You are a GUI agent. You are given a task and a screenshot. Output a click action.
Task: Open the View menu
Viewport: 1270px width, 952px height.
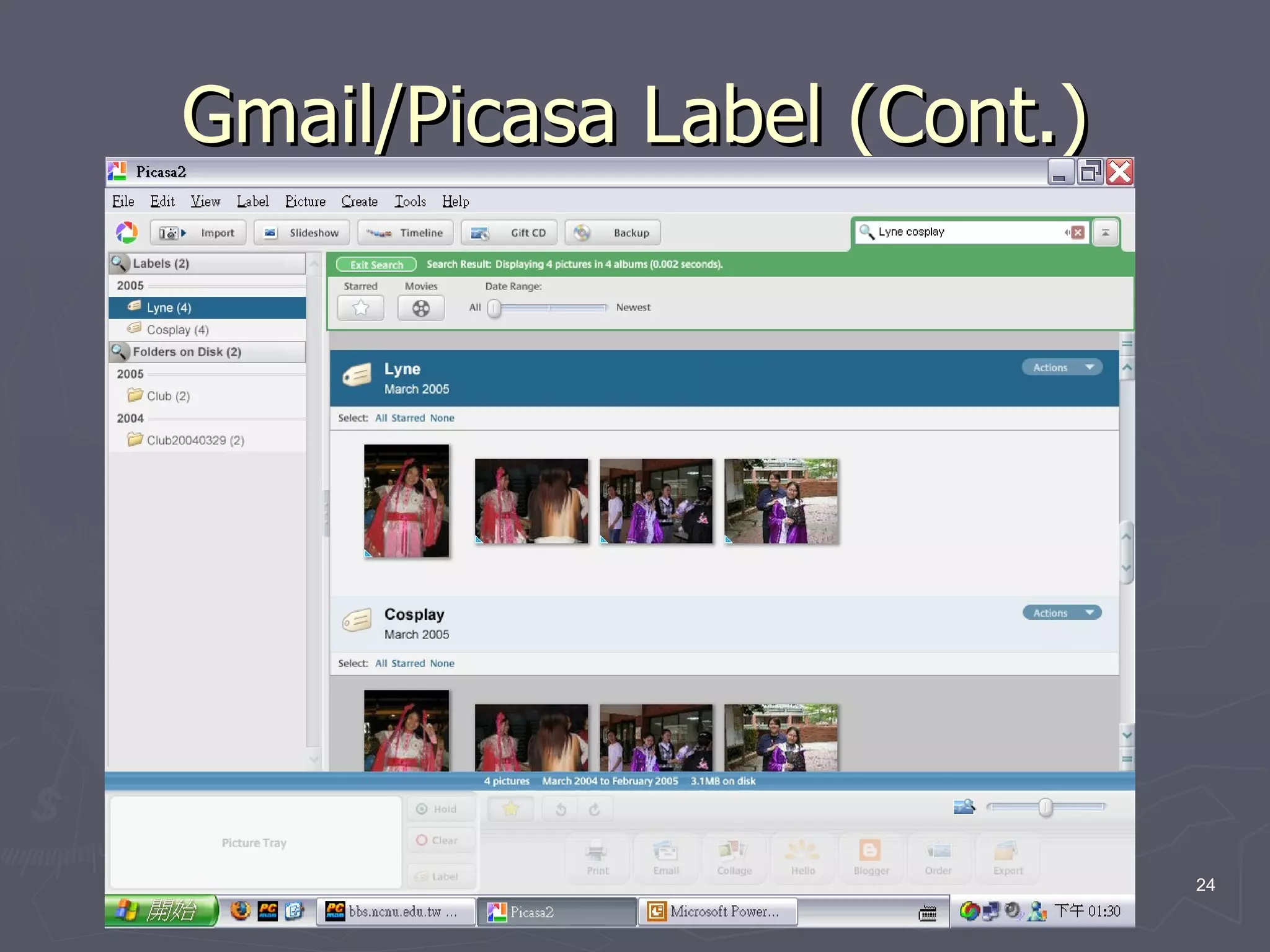point(205,201)
